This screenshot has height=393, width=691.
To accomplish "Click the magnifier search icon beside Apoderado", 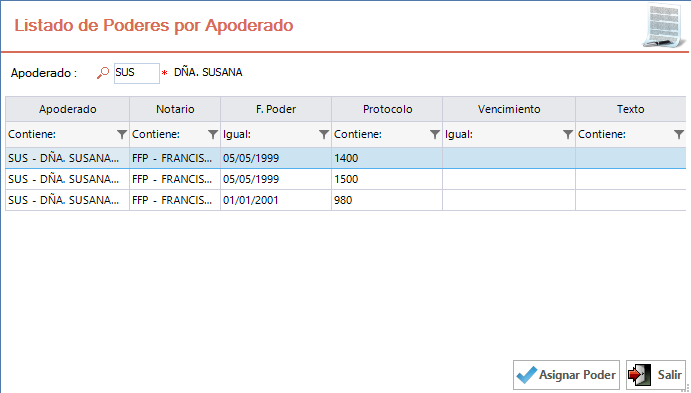I will (x=103, y=73).
